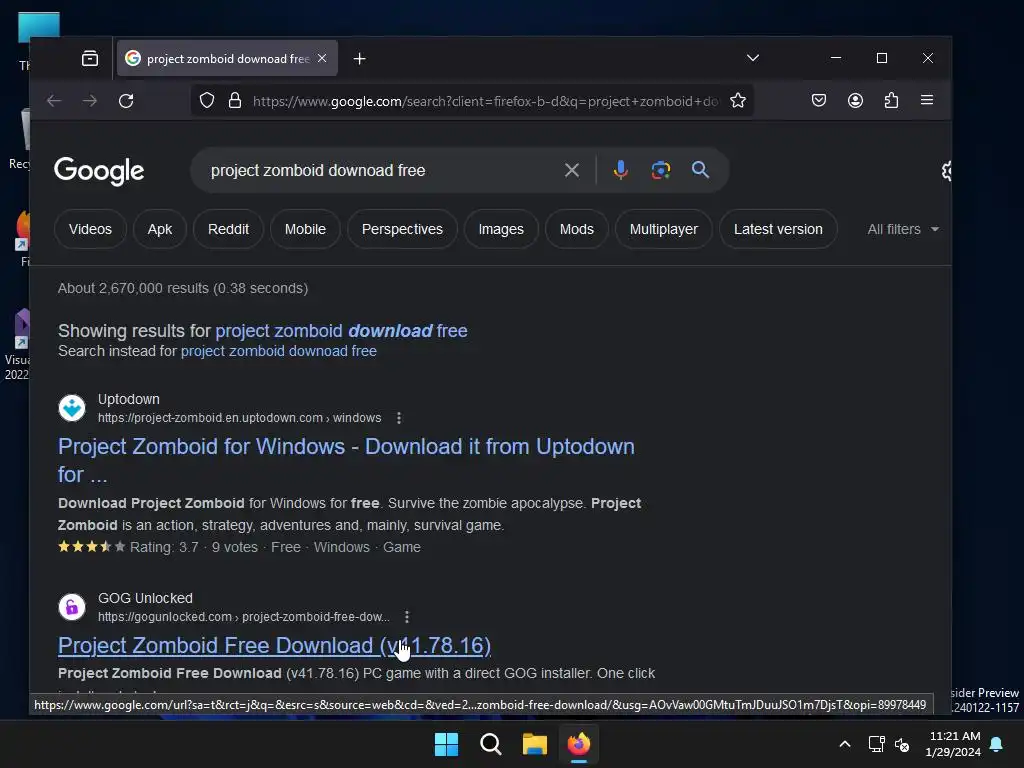Go back to previous page
Viewport: 1024px width, 768px height.
click(54, 101)
